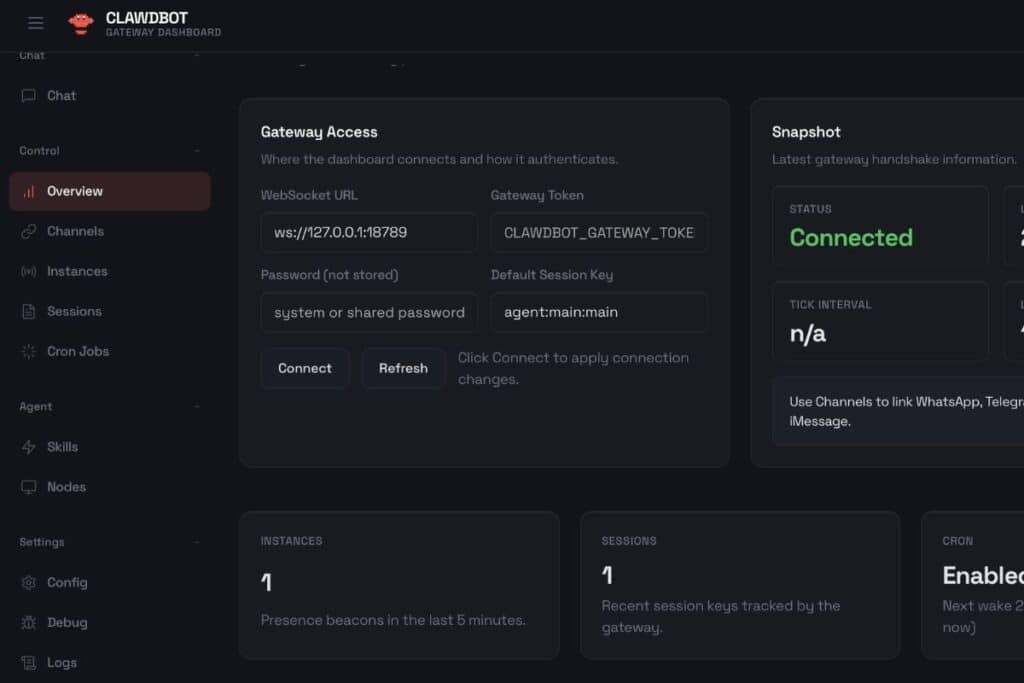
Task: Click the Clawdbot red crab logo
Action: [x=81, y=23]
